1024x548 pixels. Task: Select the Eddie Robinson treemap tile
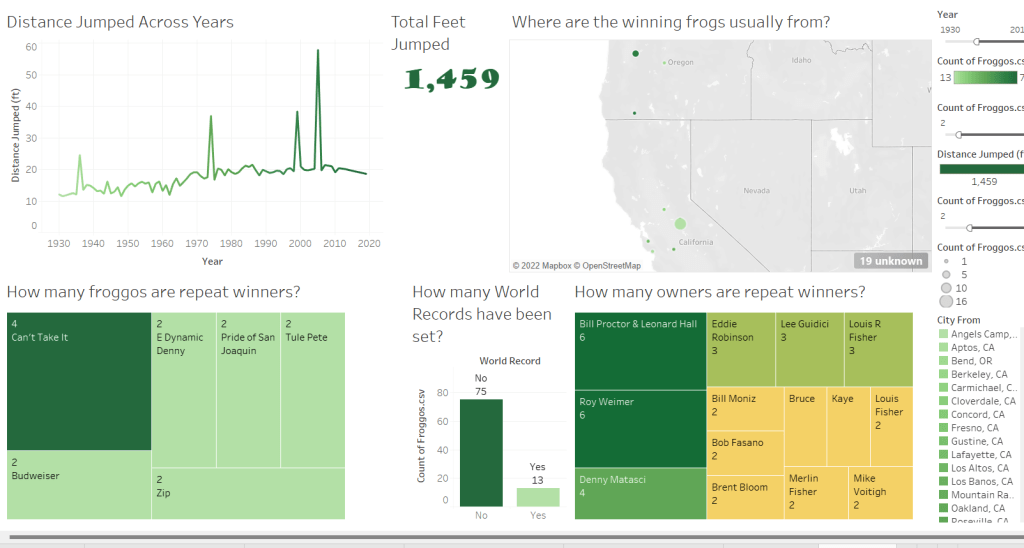[742, 349]
